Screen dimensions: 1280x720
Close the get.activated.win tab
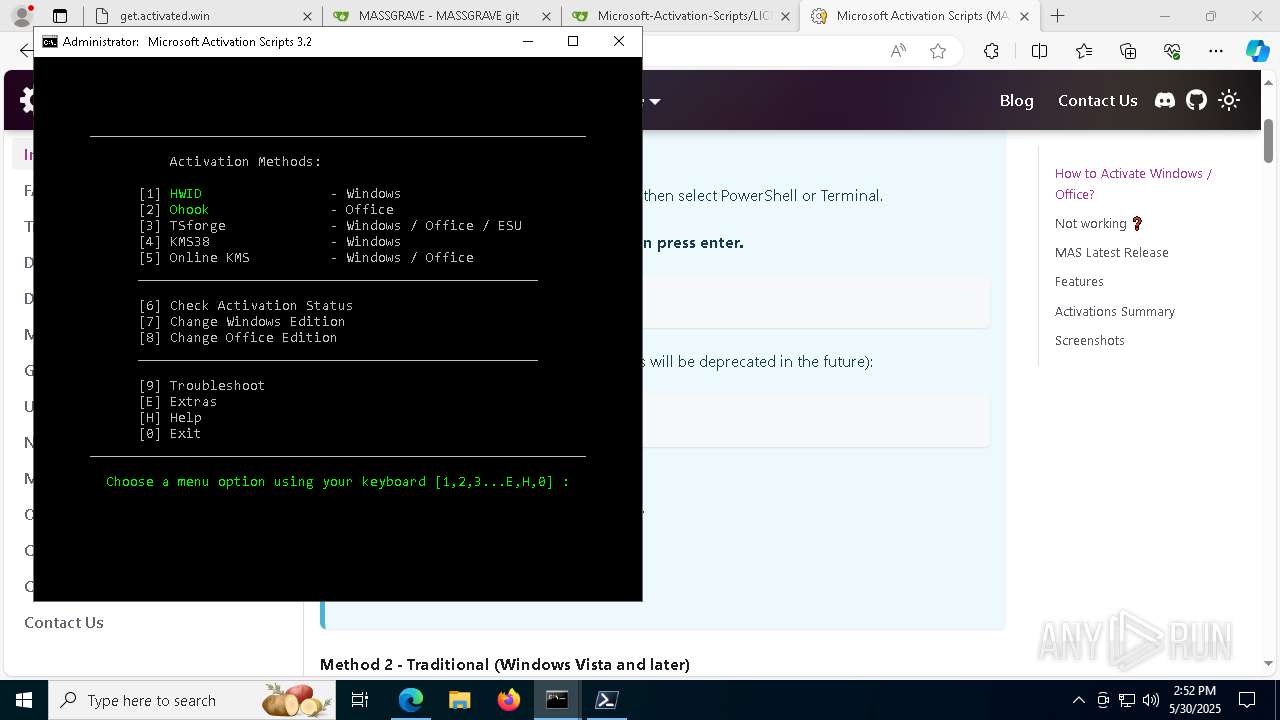click(x=307, y=16)
